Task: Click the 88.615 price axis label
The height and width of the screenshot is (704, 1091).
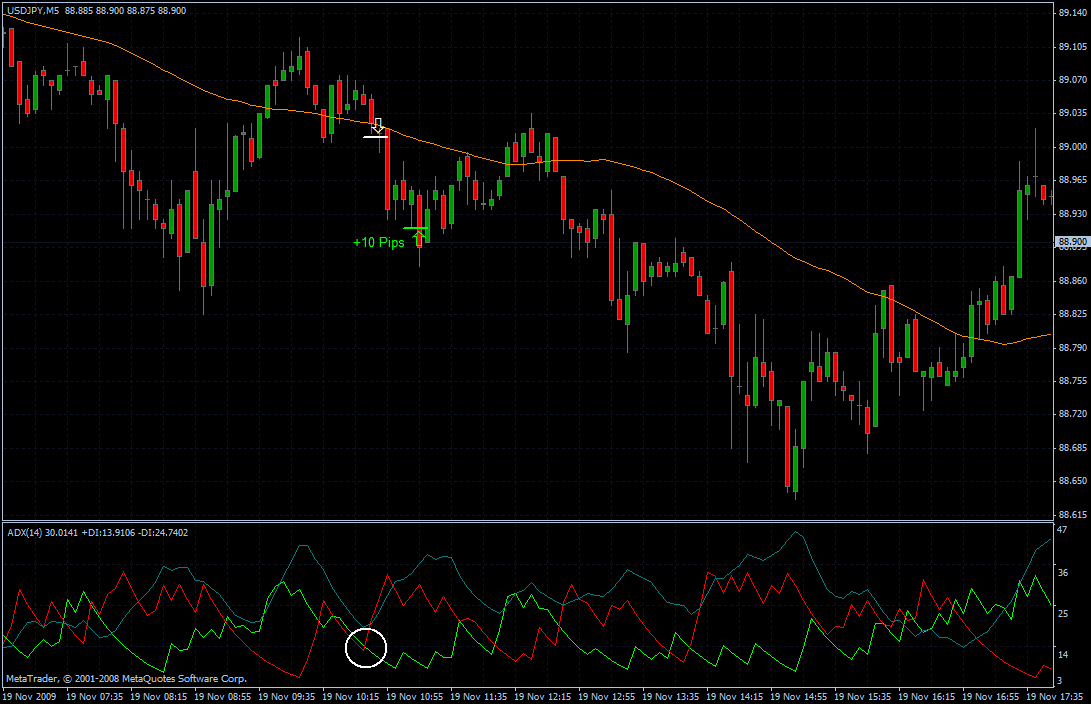Action: (1072, 515)
